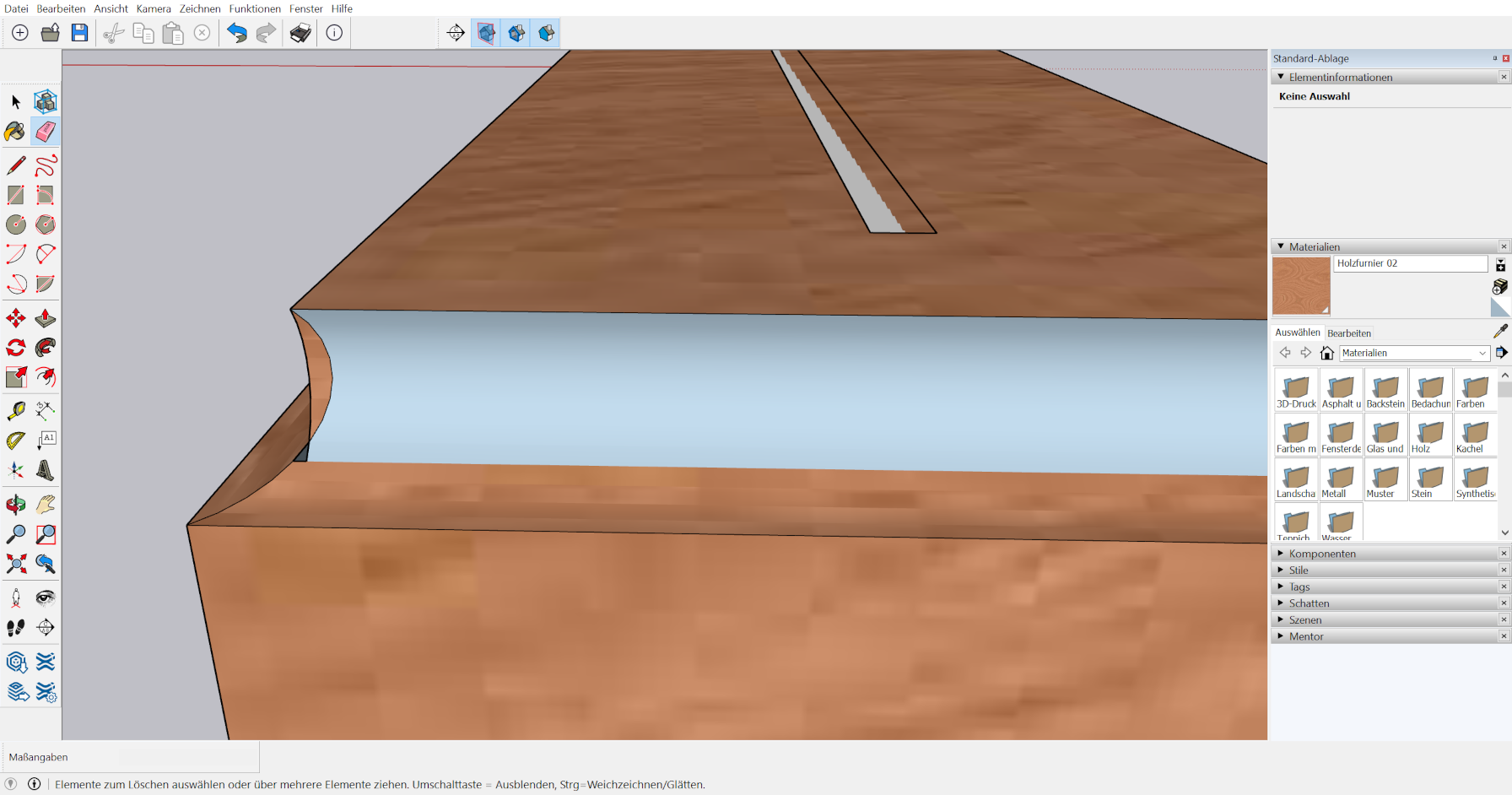The width and height of the screenshot is (1512, 795).
Task: Open the Materialien library dropdown
Action: point(1482,354)
